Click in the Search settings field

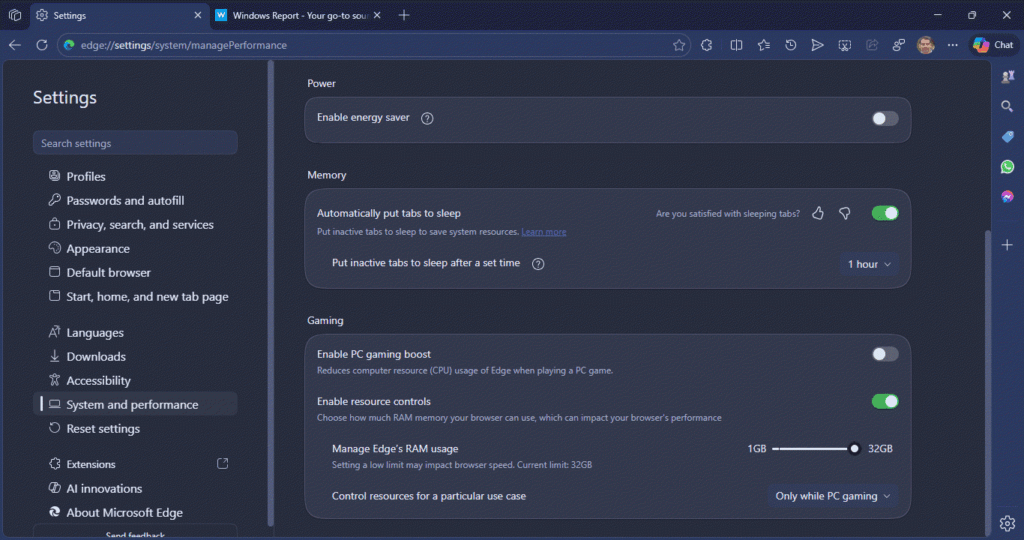point(135,143)
